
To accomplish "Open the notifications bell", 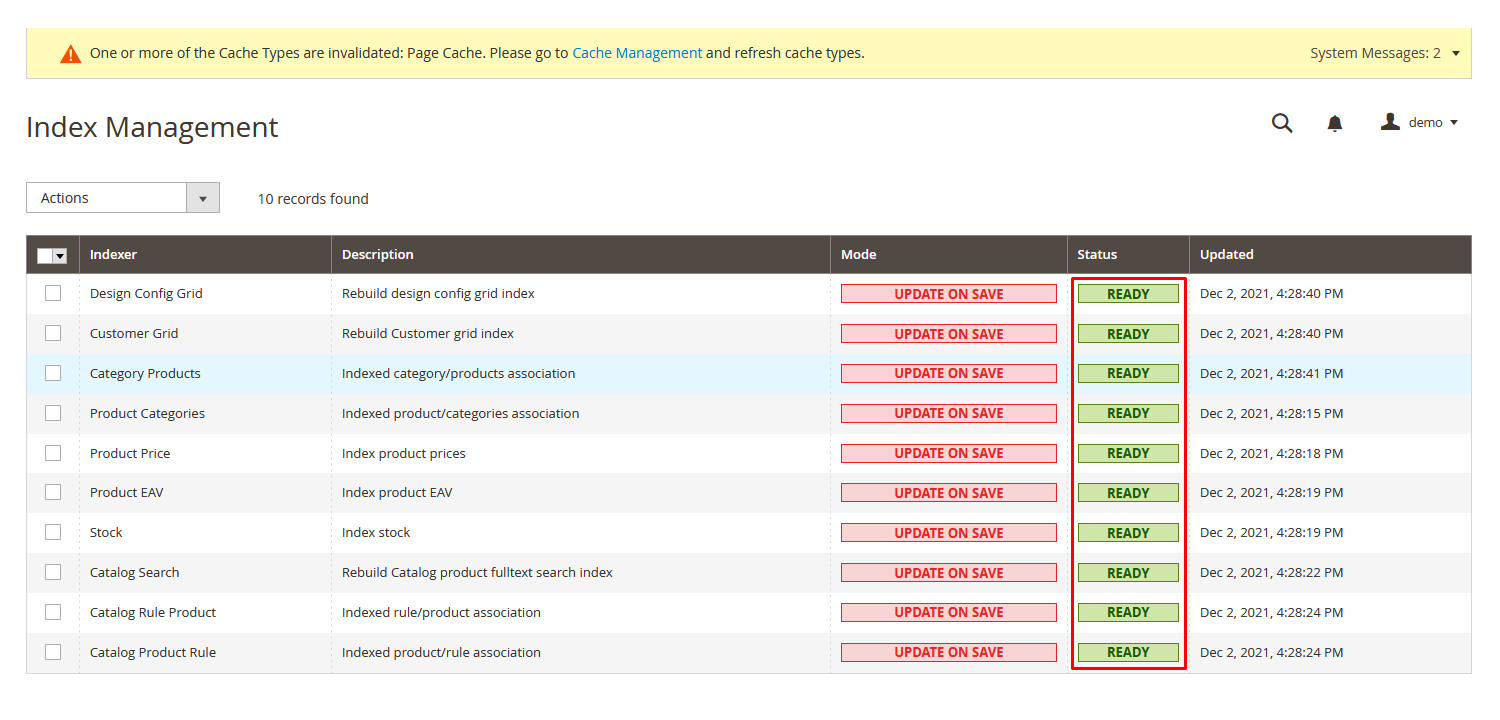I will pos(1334,123).
